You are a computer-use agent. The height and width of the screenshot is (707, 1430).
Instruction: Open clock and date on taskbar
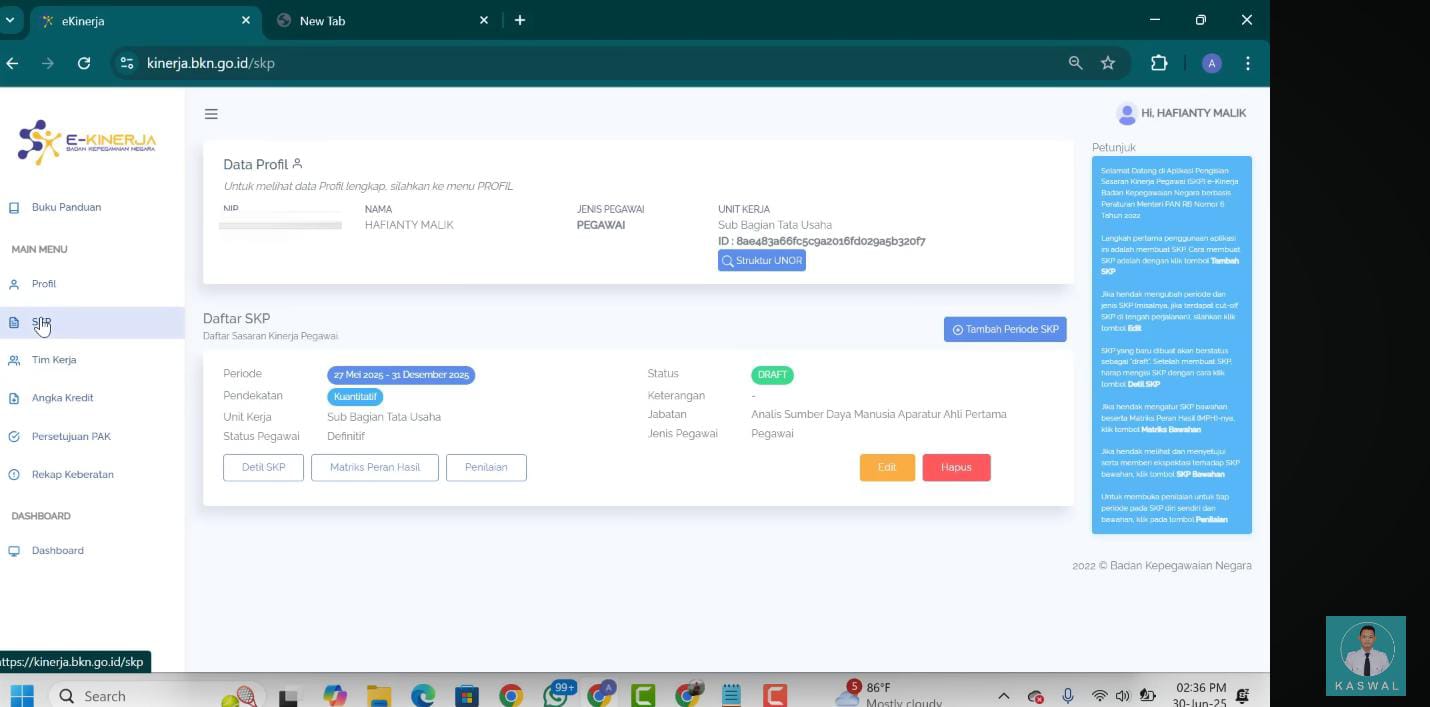[x=1201, y=695]
